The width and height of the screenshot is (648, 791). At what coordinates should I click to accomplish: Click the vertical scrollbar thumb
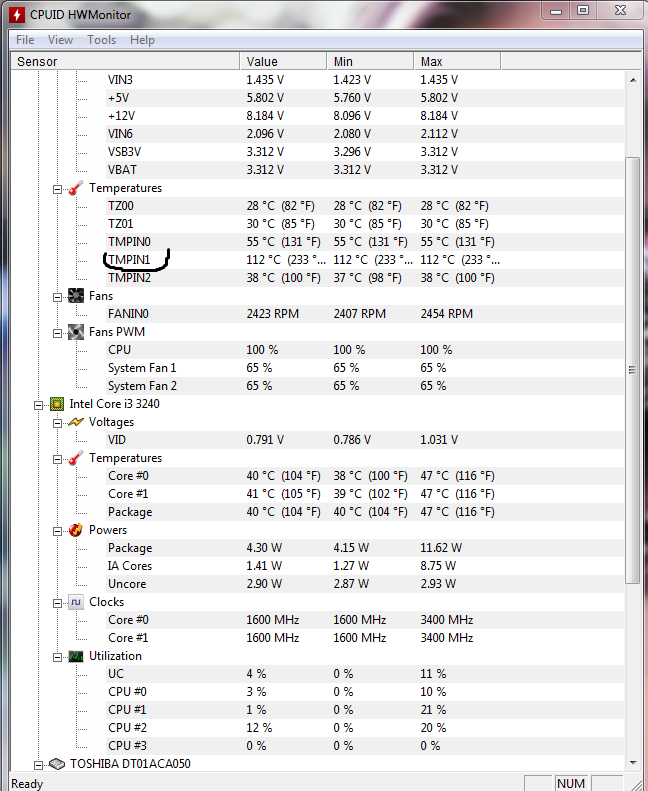click(632, 370)
